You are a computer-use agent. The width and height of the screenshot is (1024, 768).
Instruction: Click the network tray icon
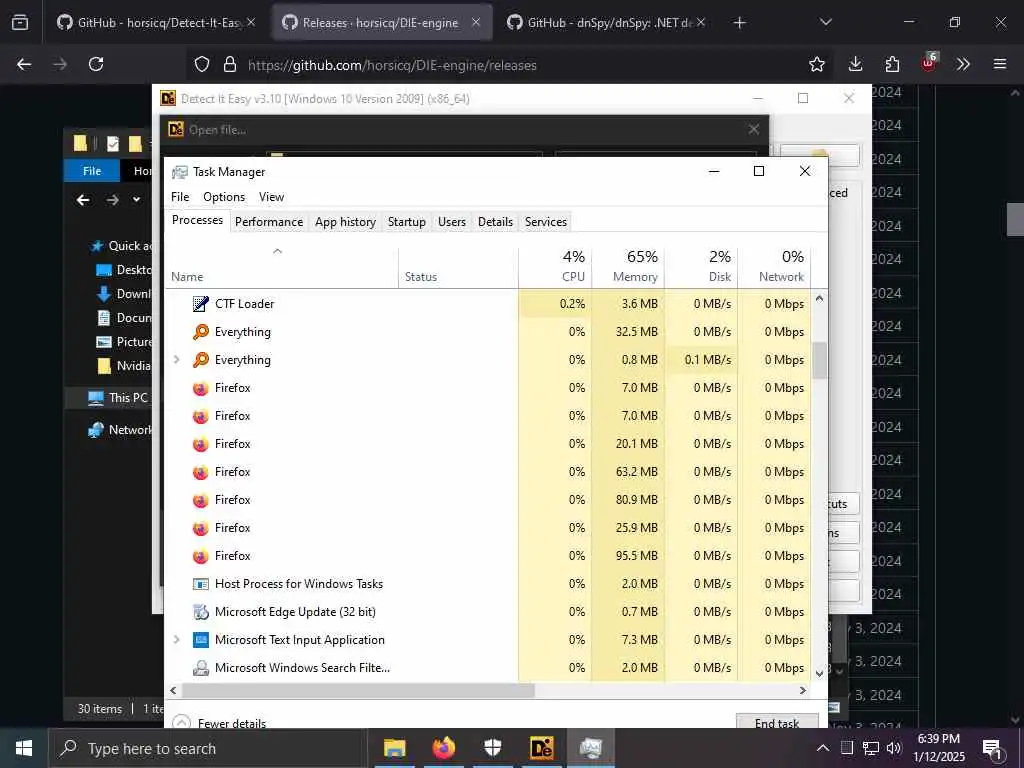click(871, 748)
